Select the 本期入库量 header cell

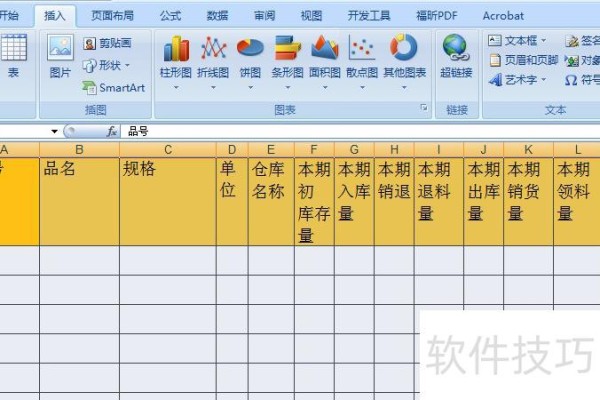(354, 201)
